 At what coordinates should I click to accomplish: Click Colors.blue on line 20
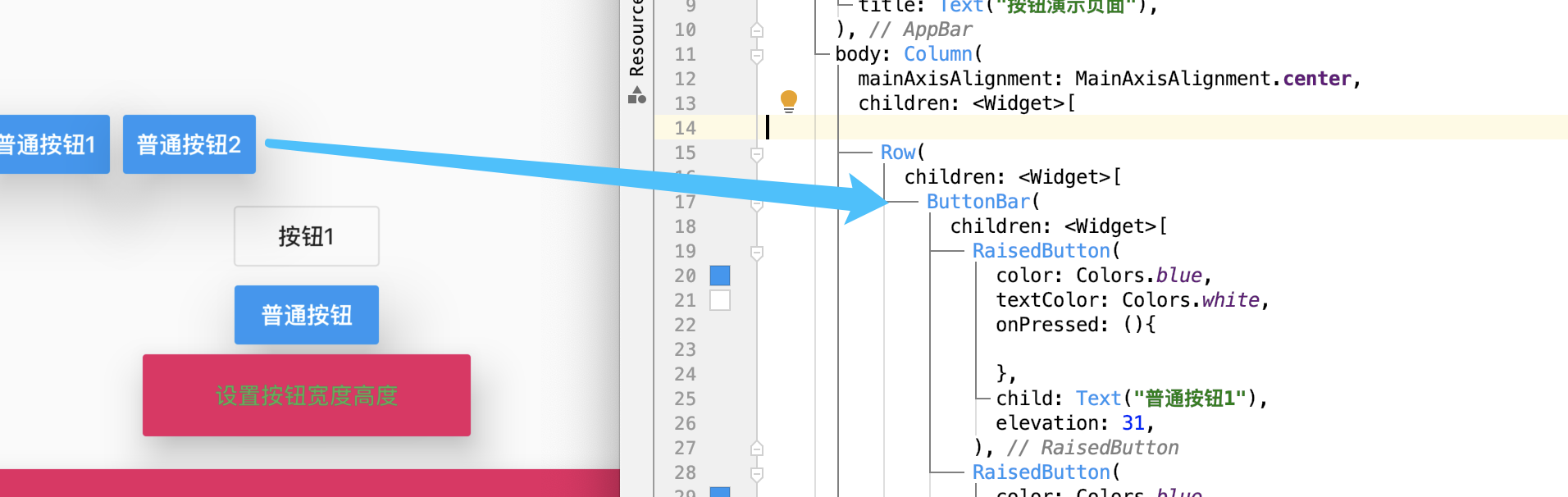pyautogui.click(x=1140, y=276)
